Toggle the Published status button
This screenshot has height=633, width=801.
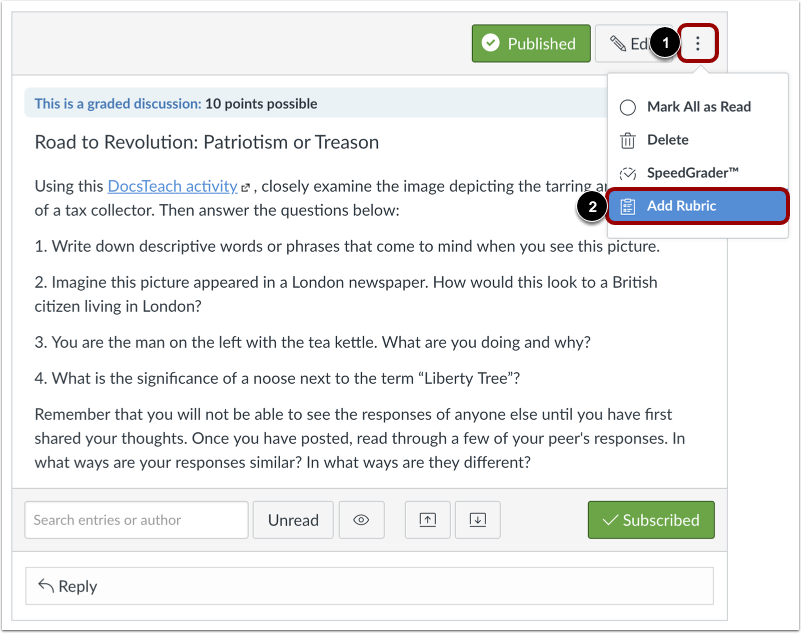pyautogui.click(x=531, y=43)
